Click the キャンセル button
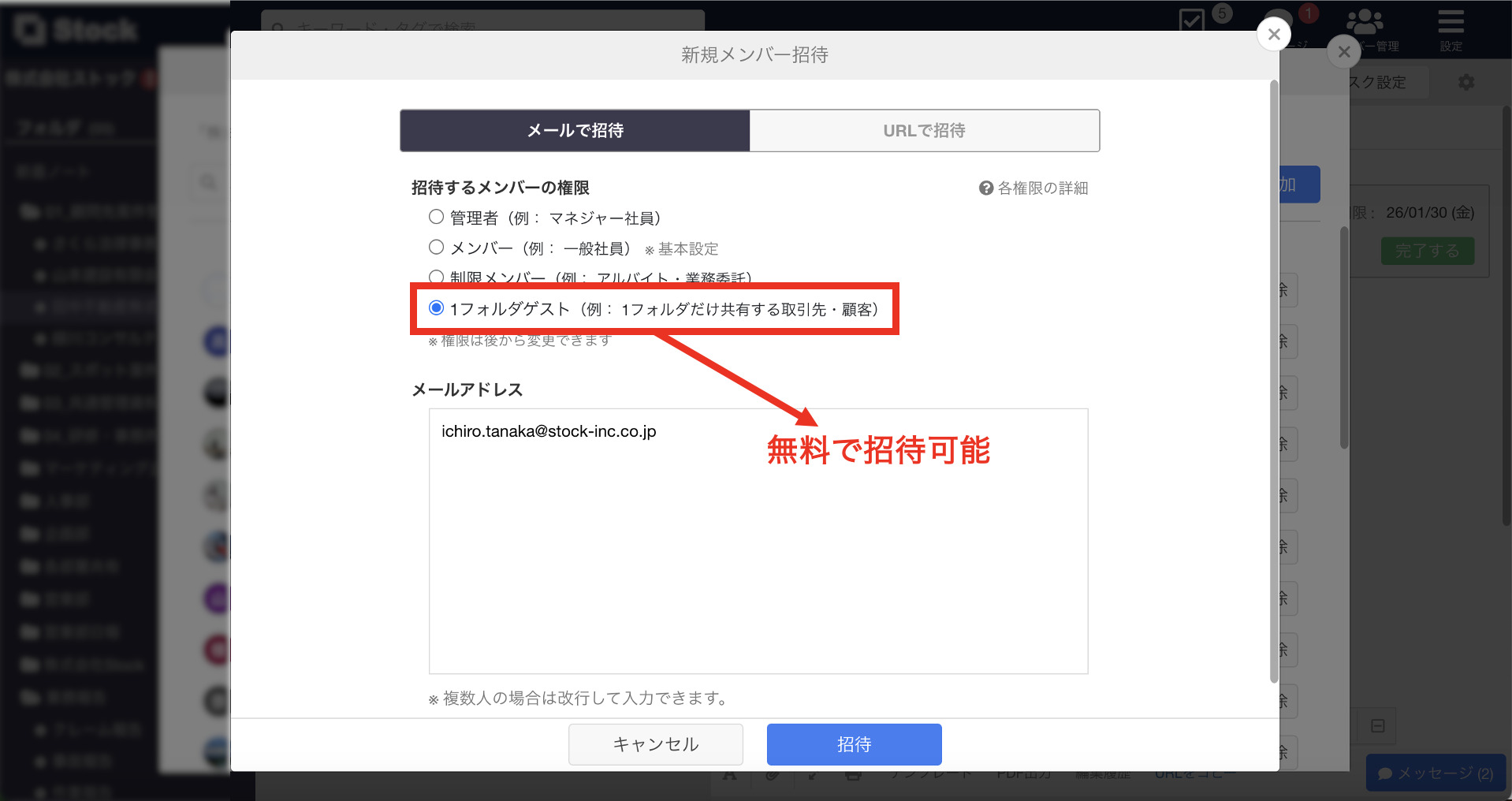This screenshot has height=801, width=1512. (x=655, y=743)
